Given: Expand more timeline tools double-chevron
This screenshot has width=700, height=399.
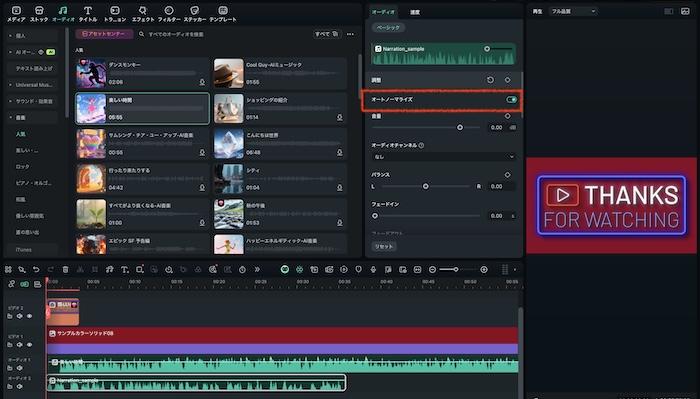Looking at the screenshot, I should [x=257, y=270].
